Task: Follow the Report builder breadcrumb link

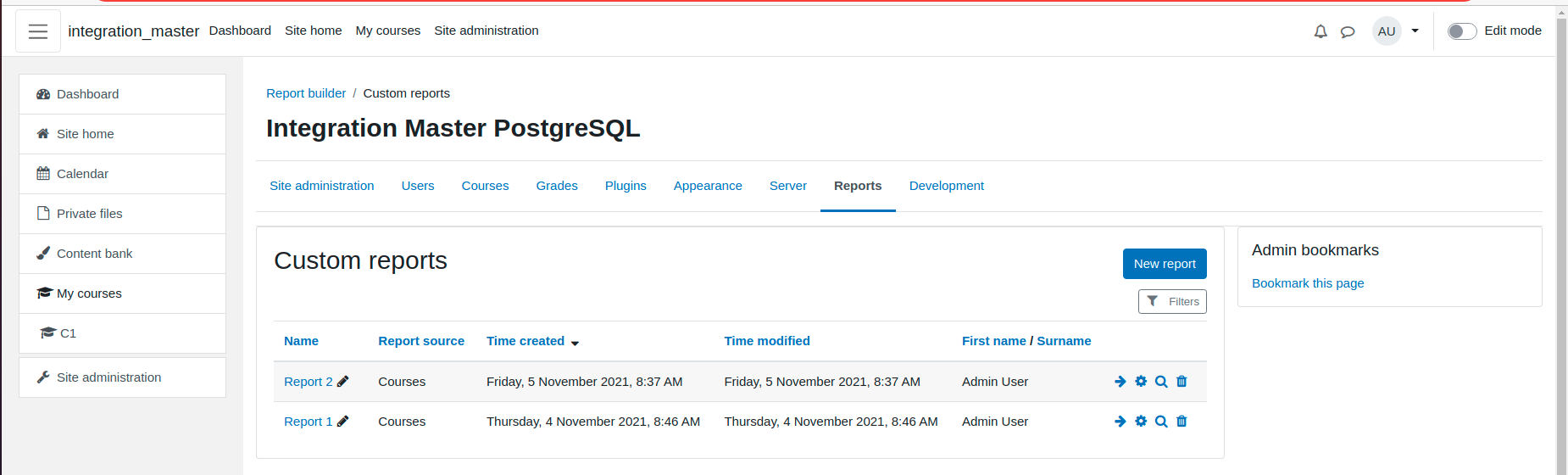Action: 306,93
